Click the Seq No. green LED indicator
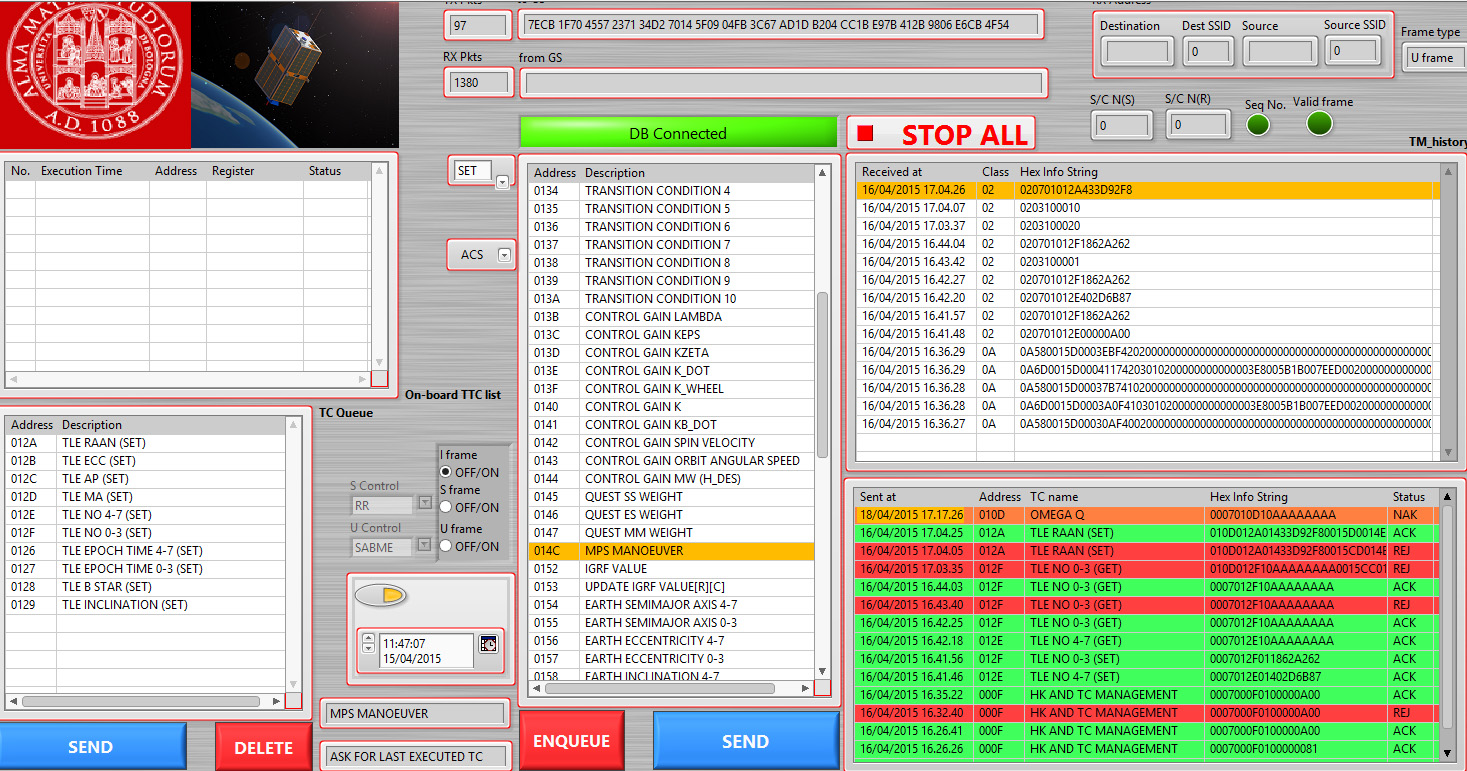This screenshot has width=1467, height=771. pyautogui.click(x=1258, y=124)
